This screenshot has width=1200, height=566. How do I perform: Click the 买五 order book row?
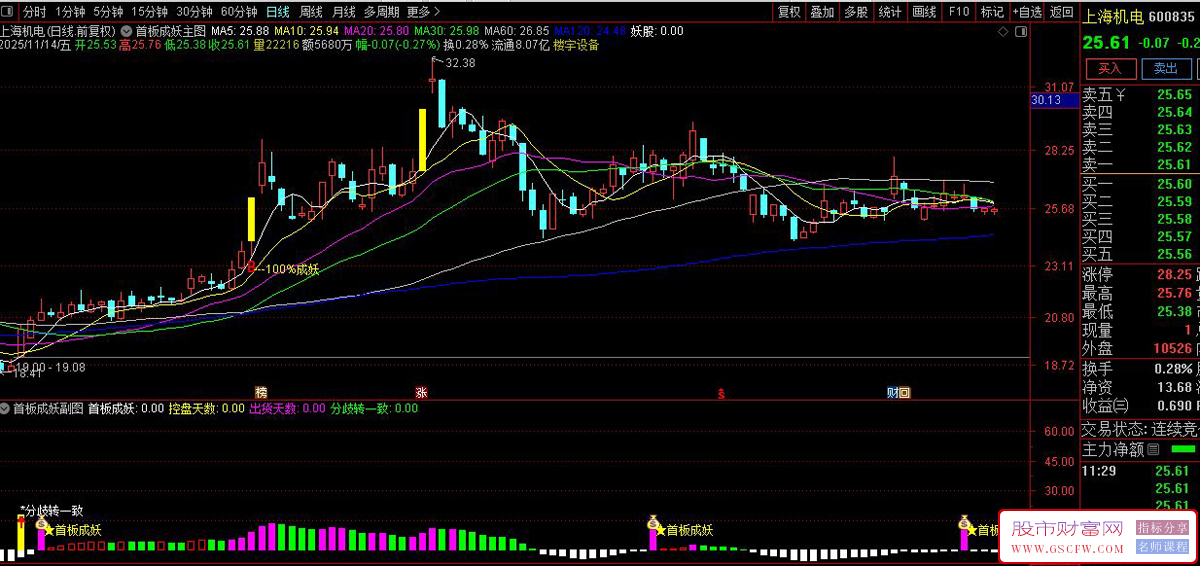[x=1140, y=254]
